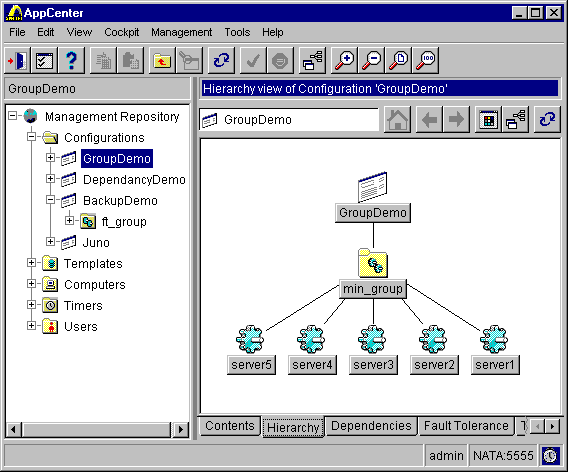
Task: Click the clock icon in status bar
Action: point(550,455)
